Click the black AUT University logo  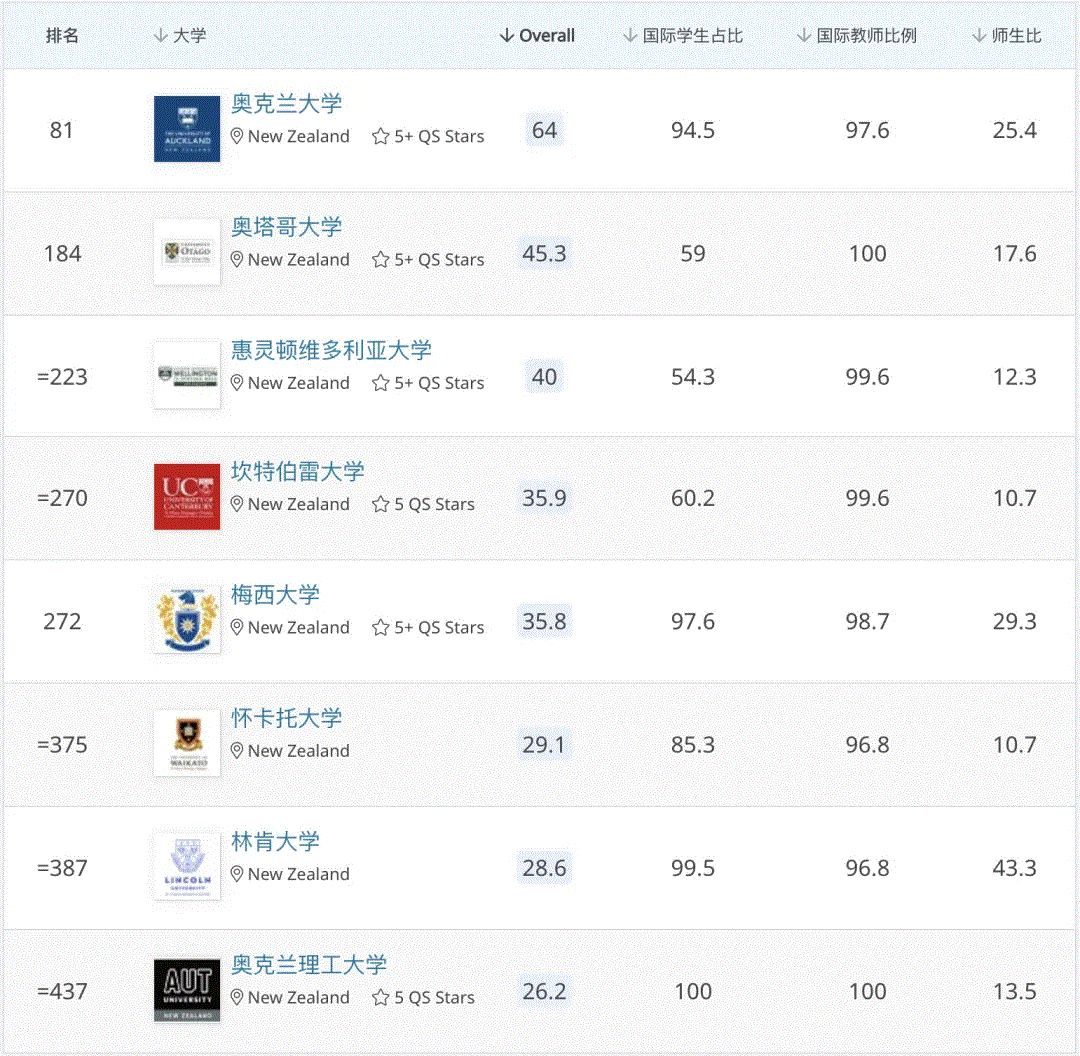[186, 990]
